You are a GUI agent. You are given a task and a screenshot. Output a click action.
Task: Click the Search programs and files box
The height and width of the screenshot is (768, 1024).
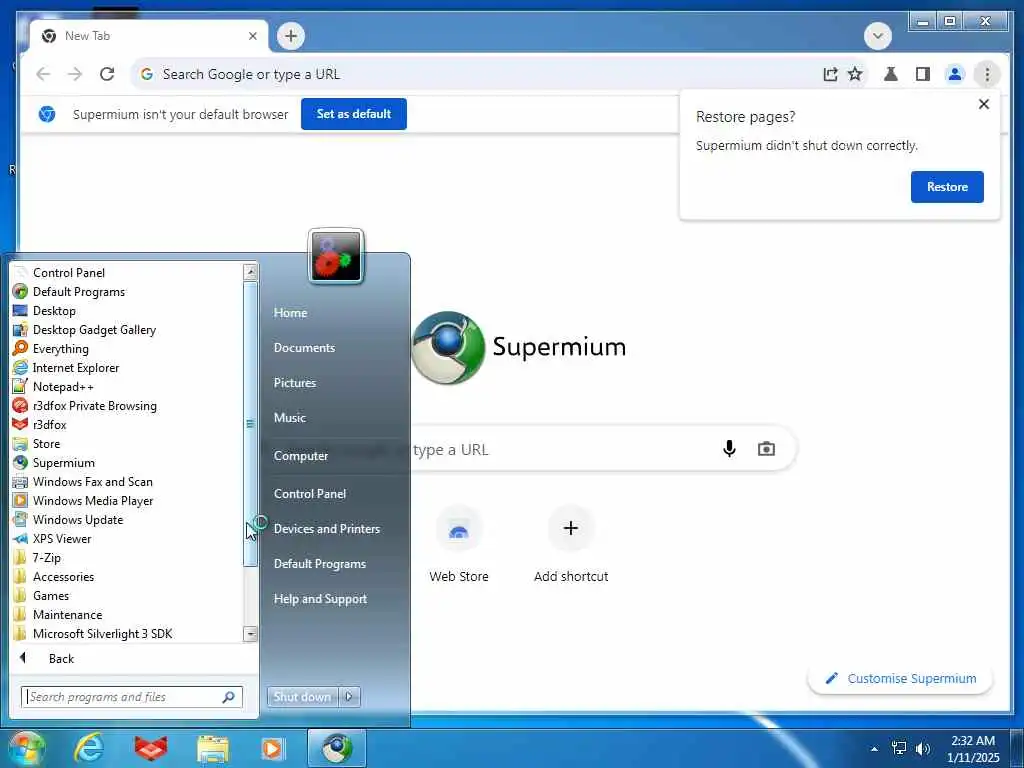point(132,697)
